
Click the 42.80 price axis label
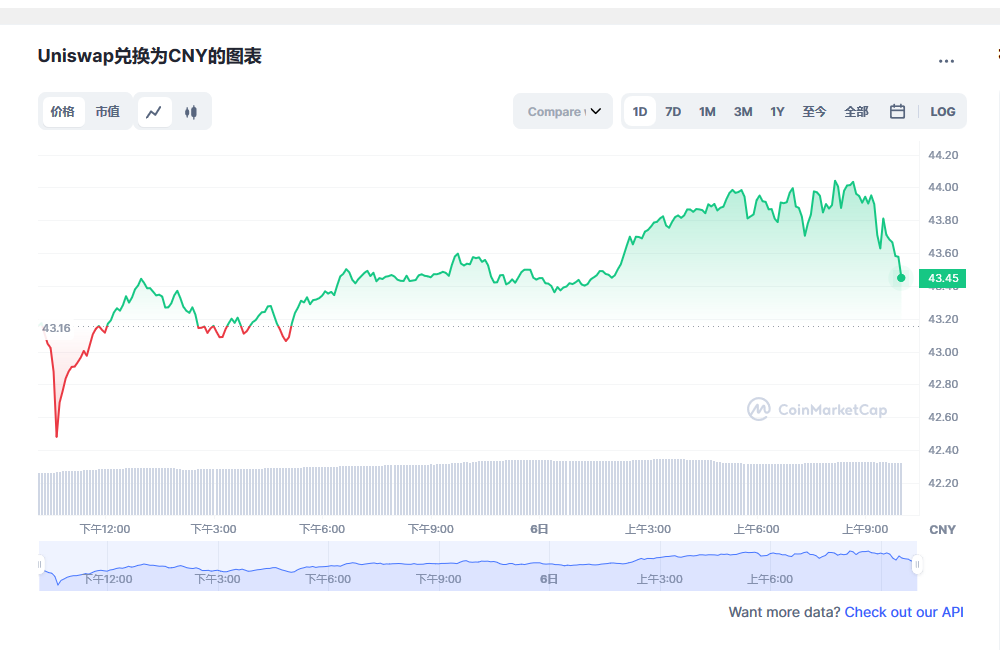[943, 384]
